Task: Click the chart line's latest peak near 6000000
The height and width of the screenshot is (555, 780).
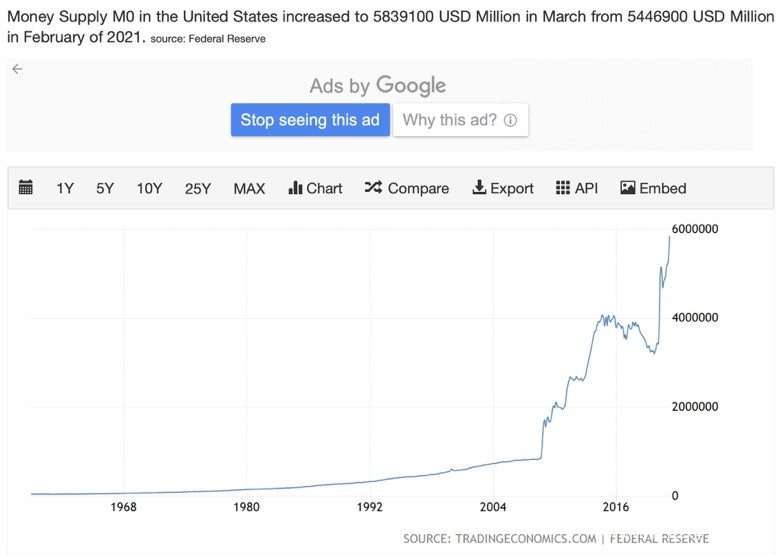Action: pyautogui.click(x=669, y=235)
